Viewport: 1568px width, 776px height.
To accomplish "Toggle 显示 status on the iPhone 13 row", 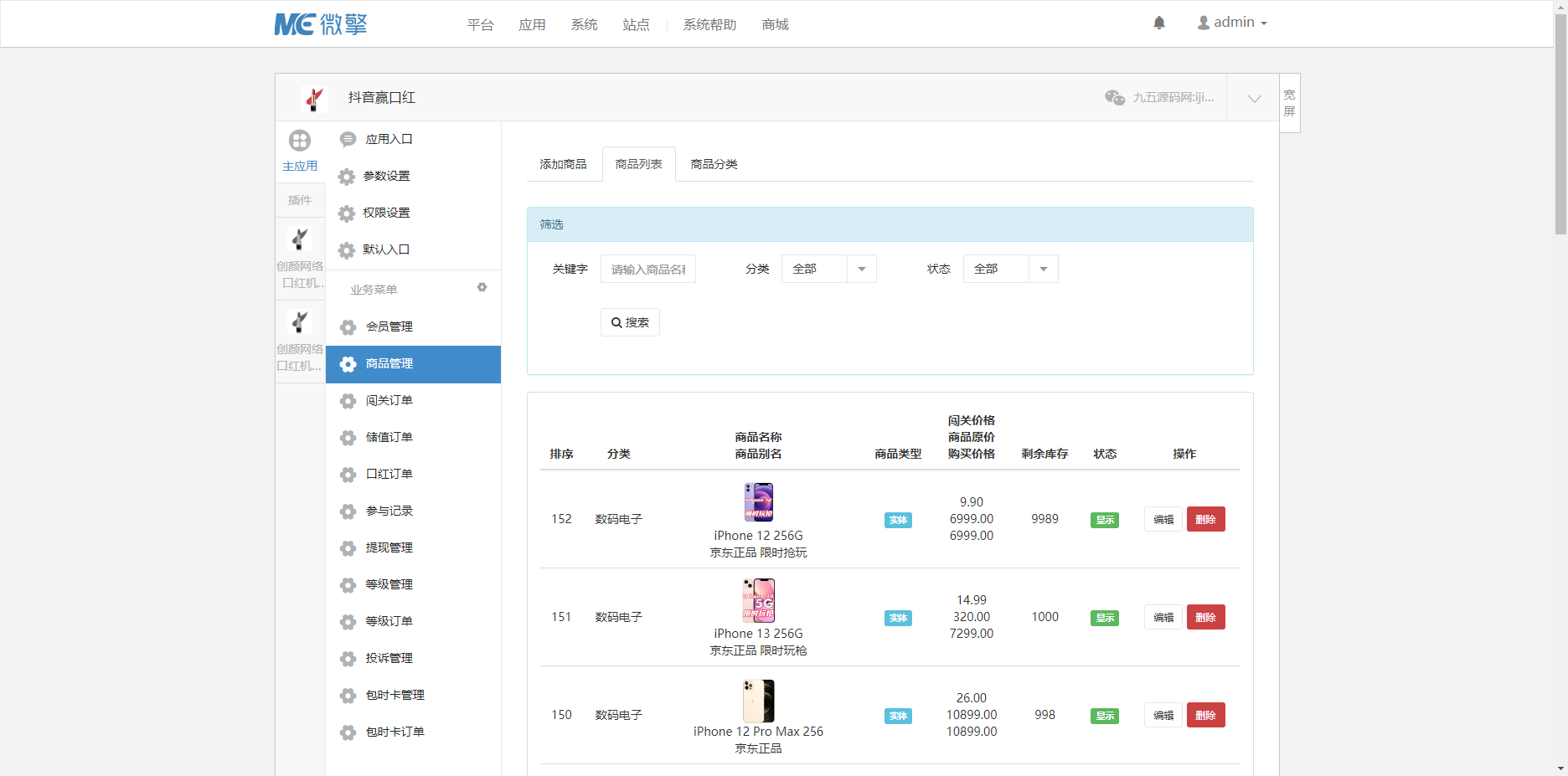I will pyautogui.click(x=1104, y=617).
